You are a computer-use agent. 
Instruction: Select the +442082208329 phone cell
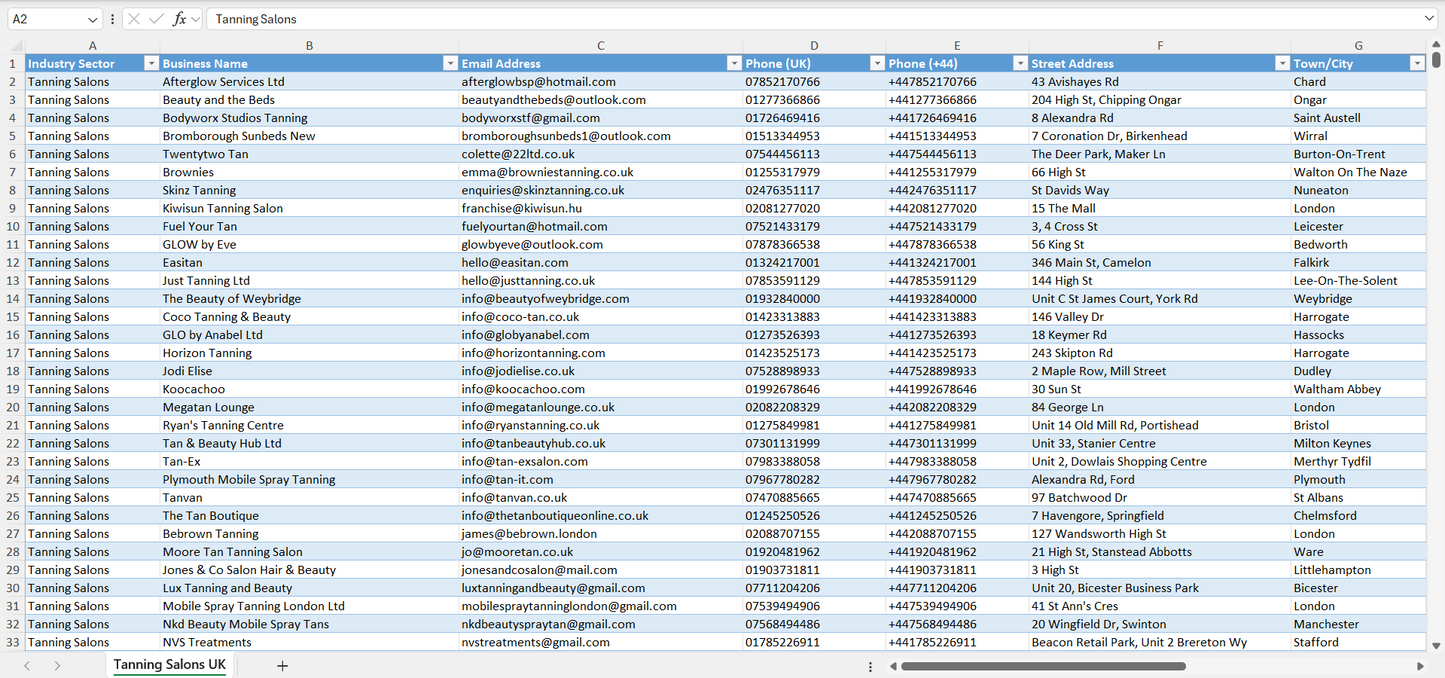(957, 407)
